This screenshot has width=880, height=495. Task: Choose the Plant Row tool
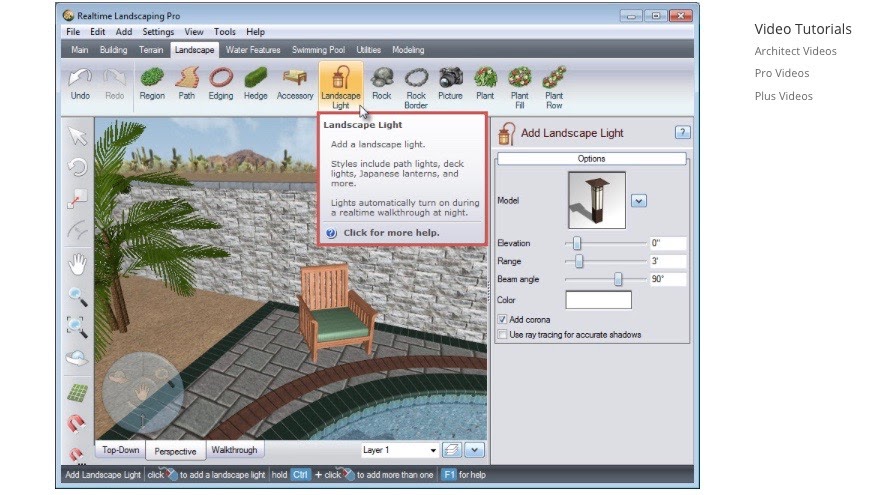(554, 88)
